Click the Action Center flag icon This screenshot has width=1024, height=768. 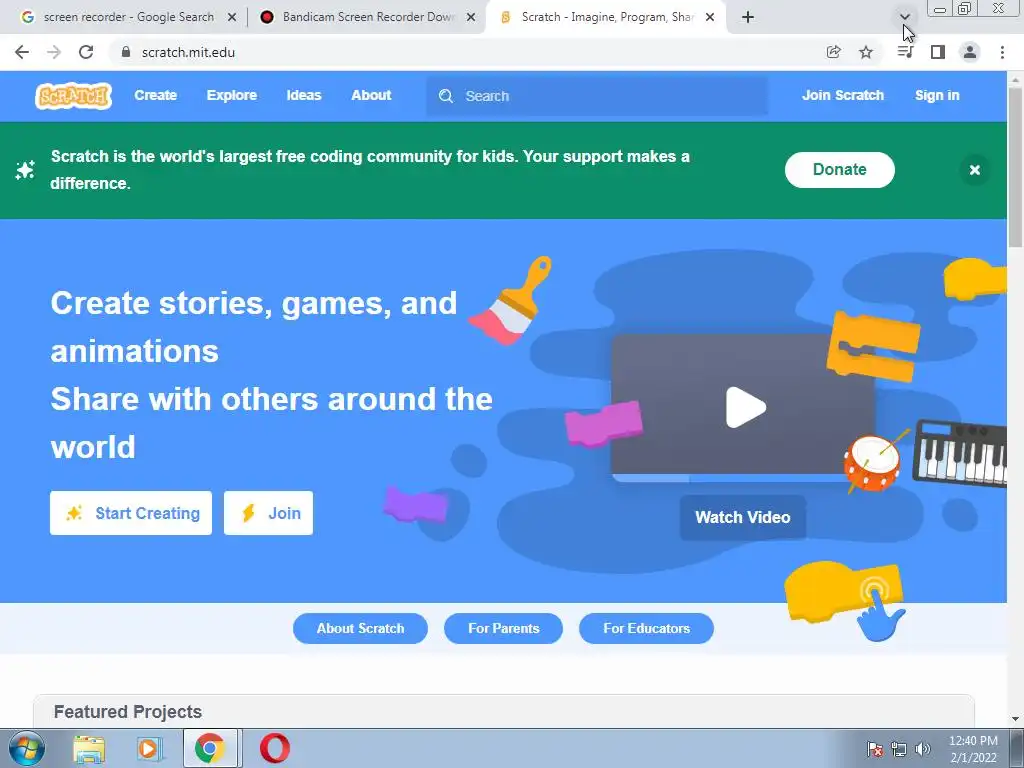(874, 749)
